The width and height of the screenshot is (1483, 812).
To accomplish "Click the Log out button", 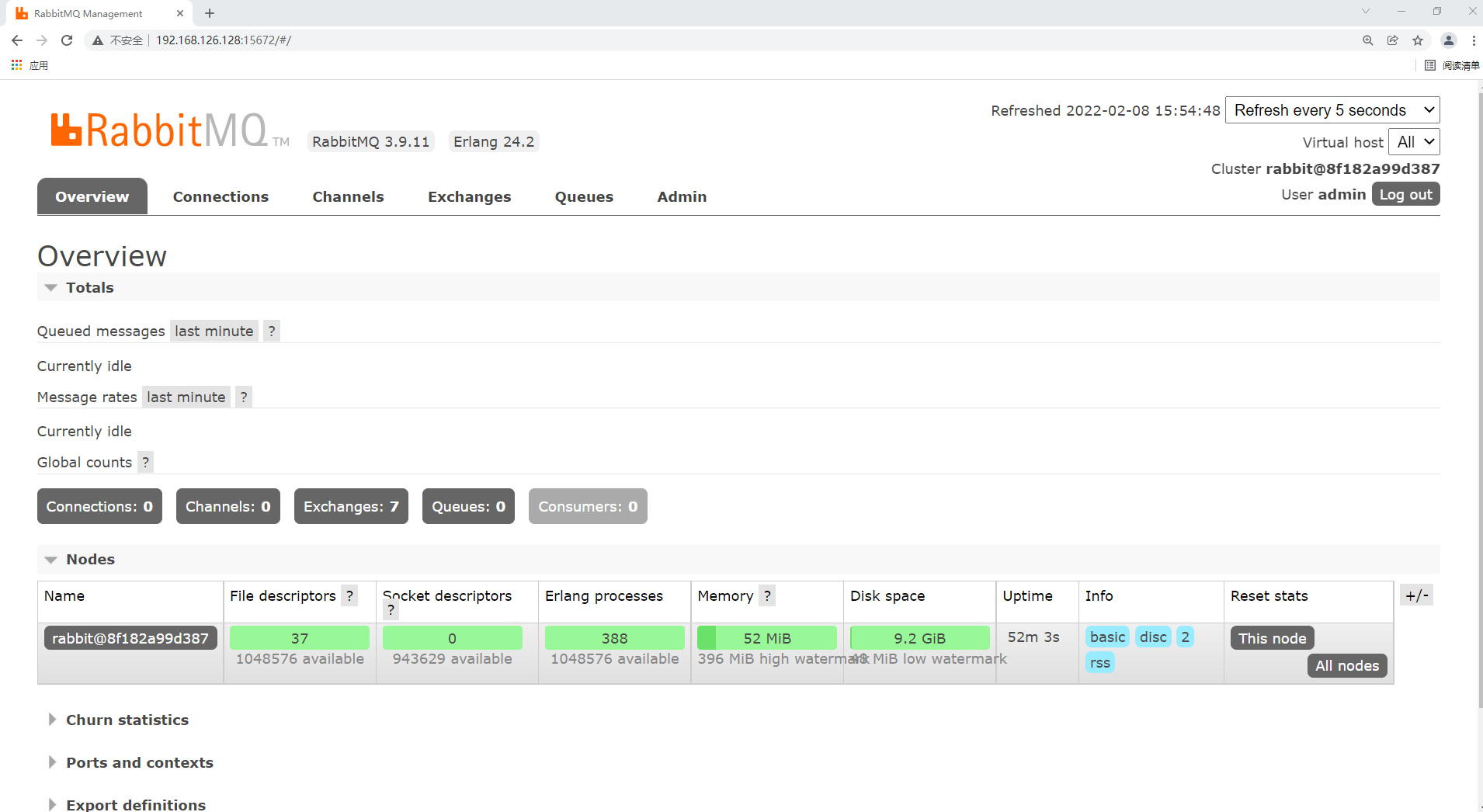I will click(x=1405, y=194).
